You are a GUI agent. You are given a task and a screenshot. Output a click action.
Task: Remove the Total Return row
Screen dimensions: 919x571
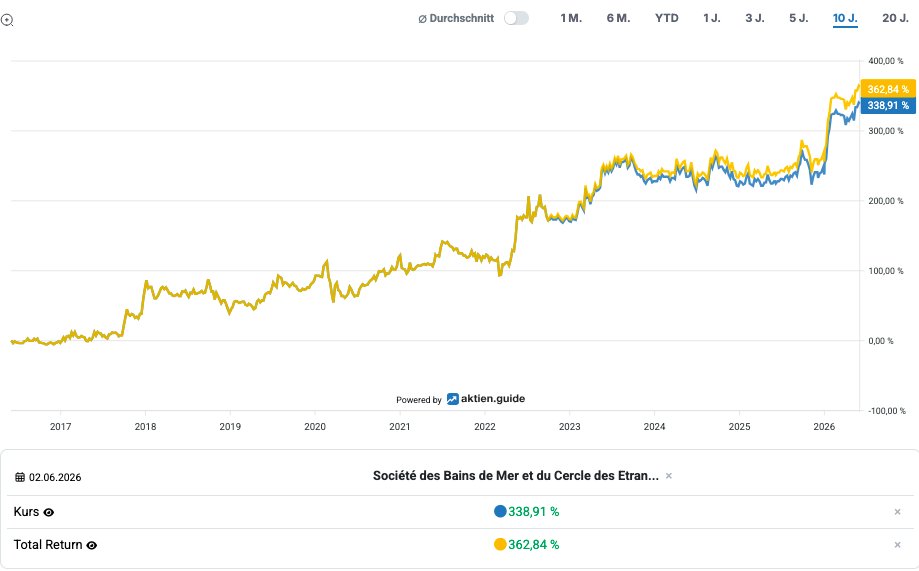897,545
